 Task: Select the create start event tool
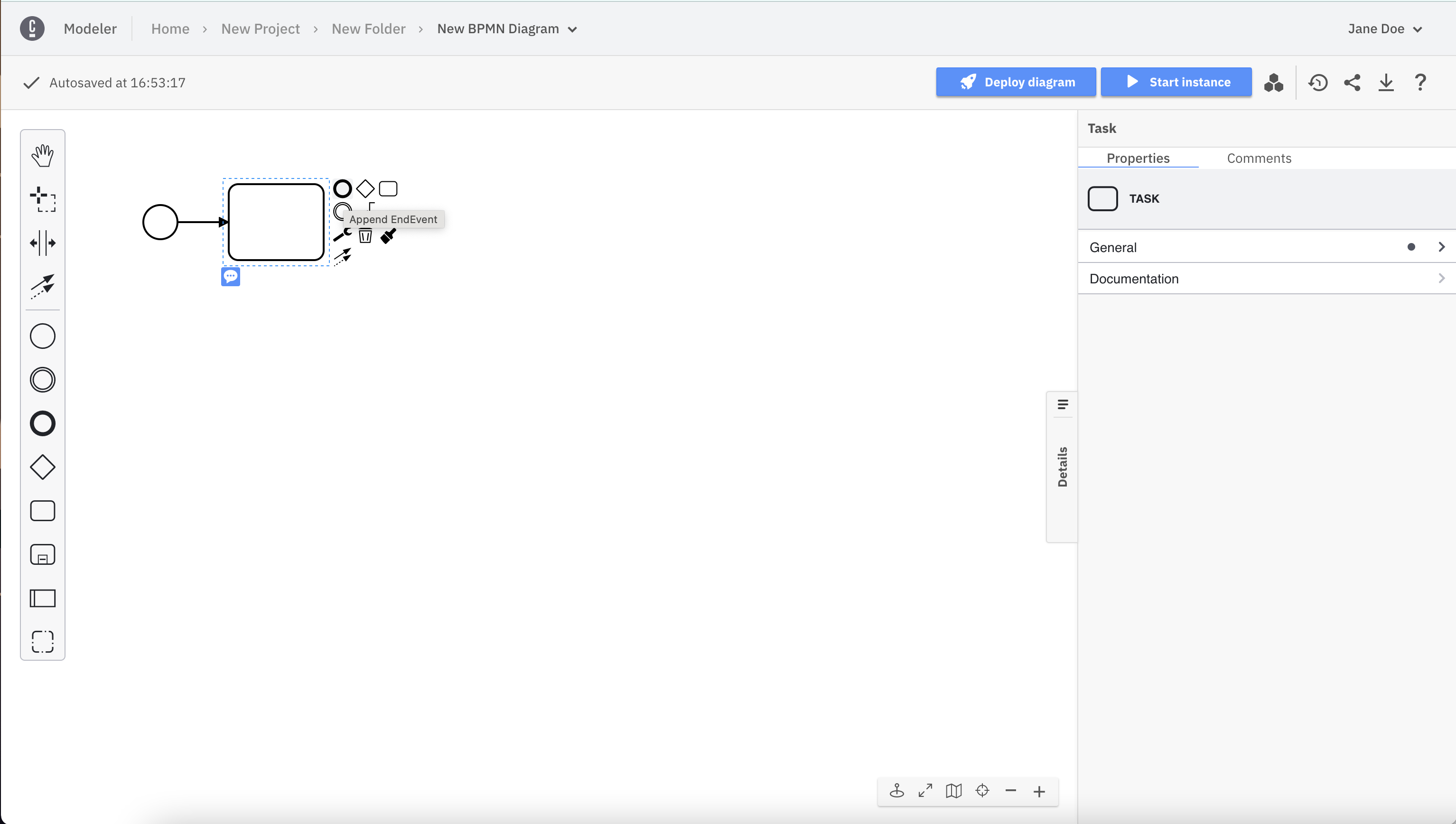pyautogui.click(x=42, y=335)
